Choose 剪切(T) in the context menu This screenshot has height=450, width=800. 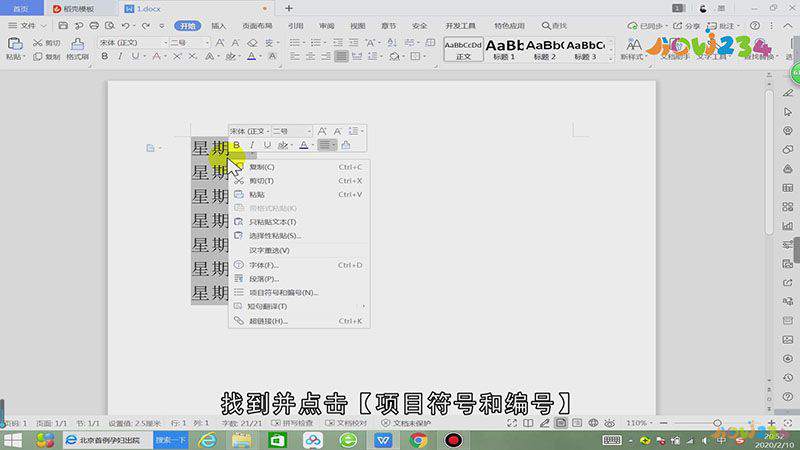pyautogui.click(x=299, y=181)
